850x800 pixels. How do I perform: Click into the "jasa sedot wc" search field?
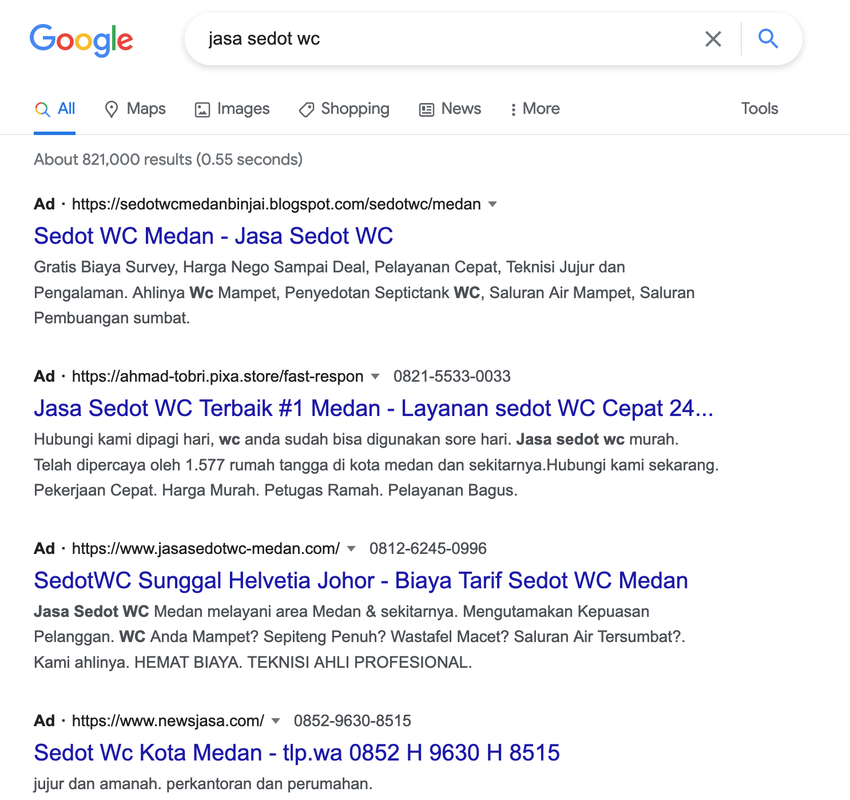[440, 39]
